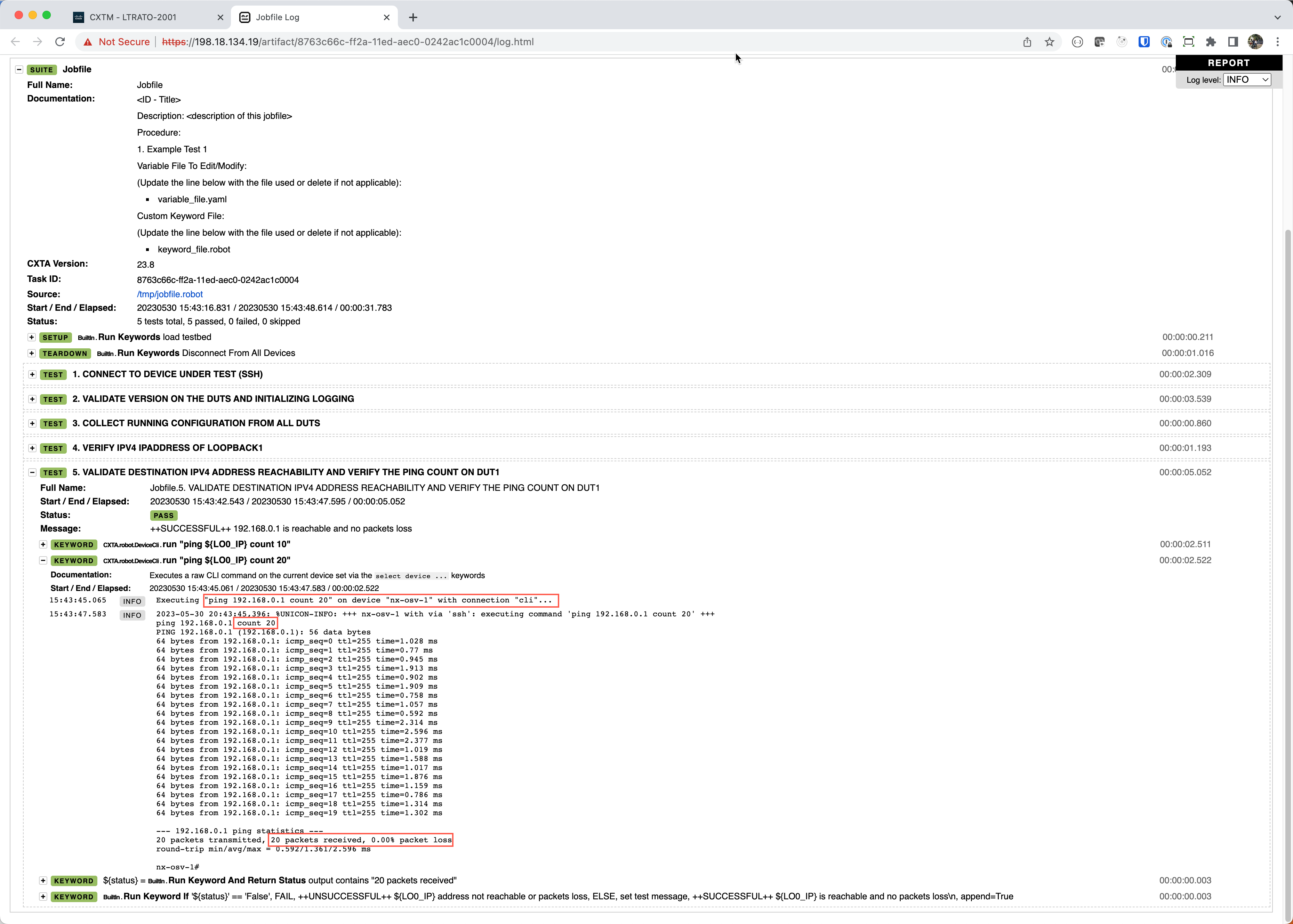
Task: Go back to previous page
Action: (x=15, y=41)
